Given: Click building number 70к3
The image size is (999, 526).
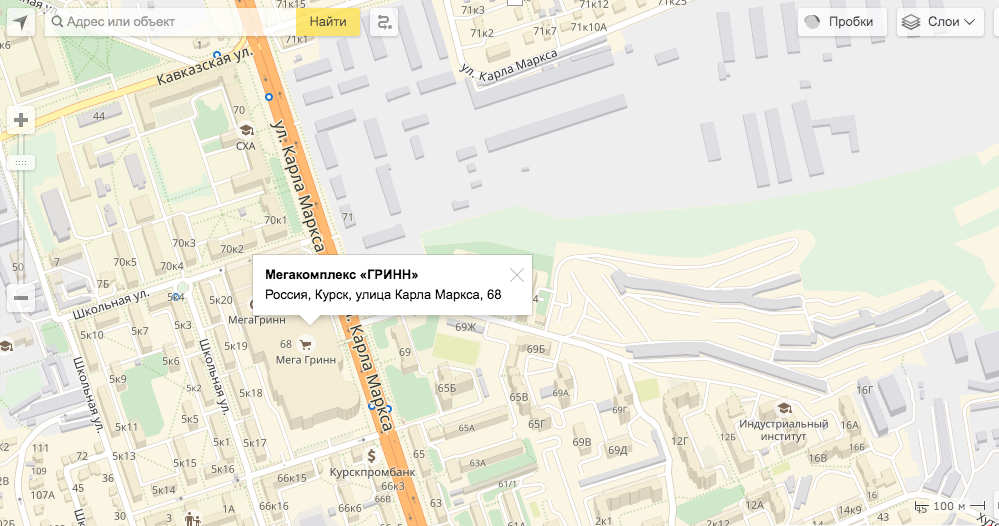Looking at the screenshot, I should (183, 243).
